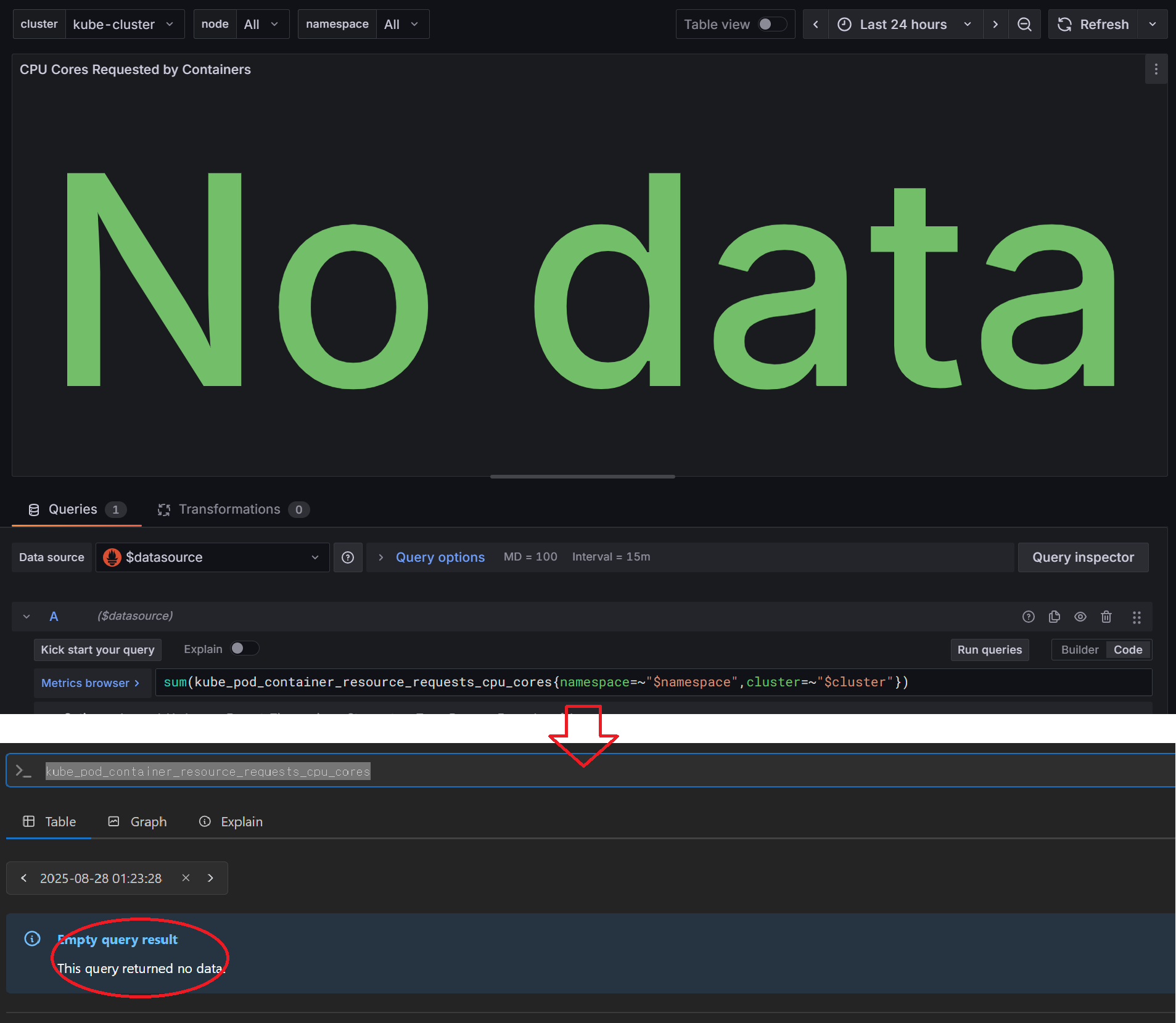Viewport: 1176px width, 1023px height.
Task: Click the data source help icon
Action: pyautogui.click(x=348, y=557)
